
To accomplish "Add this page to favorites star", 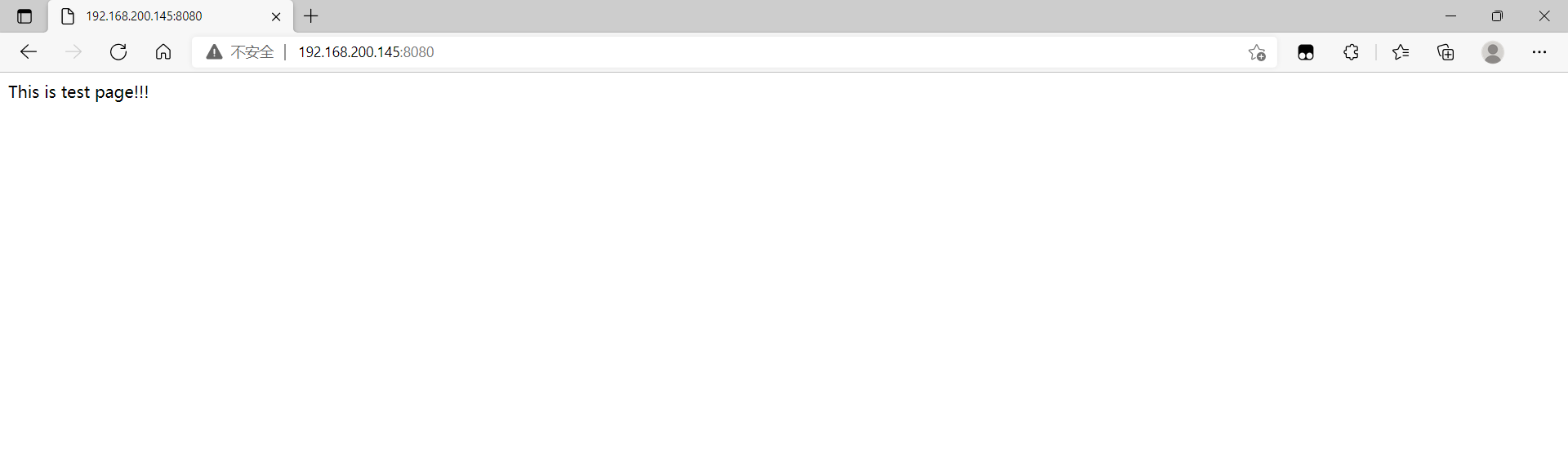I will click(1257, 52).
